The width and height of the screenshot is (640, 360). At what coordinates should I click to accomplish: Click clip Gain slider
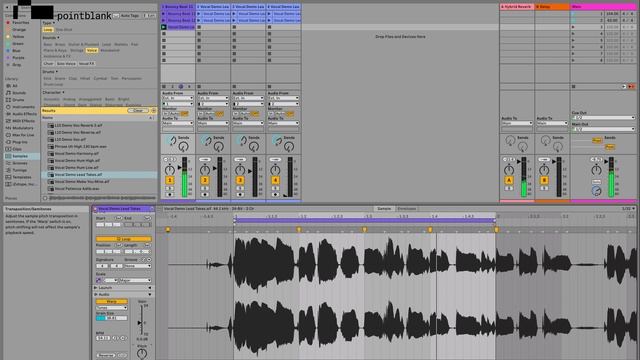pyautogui.click(x=141, y=322)
